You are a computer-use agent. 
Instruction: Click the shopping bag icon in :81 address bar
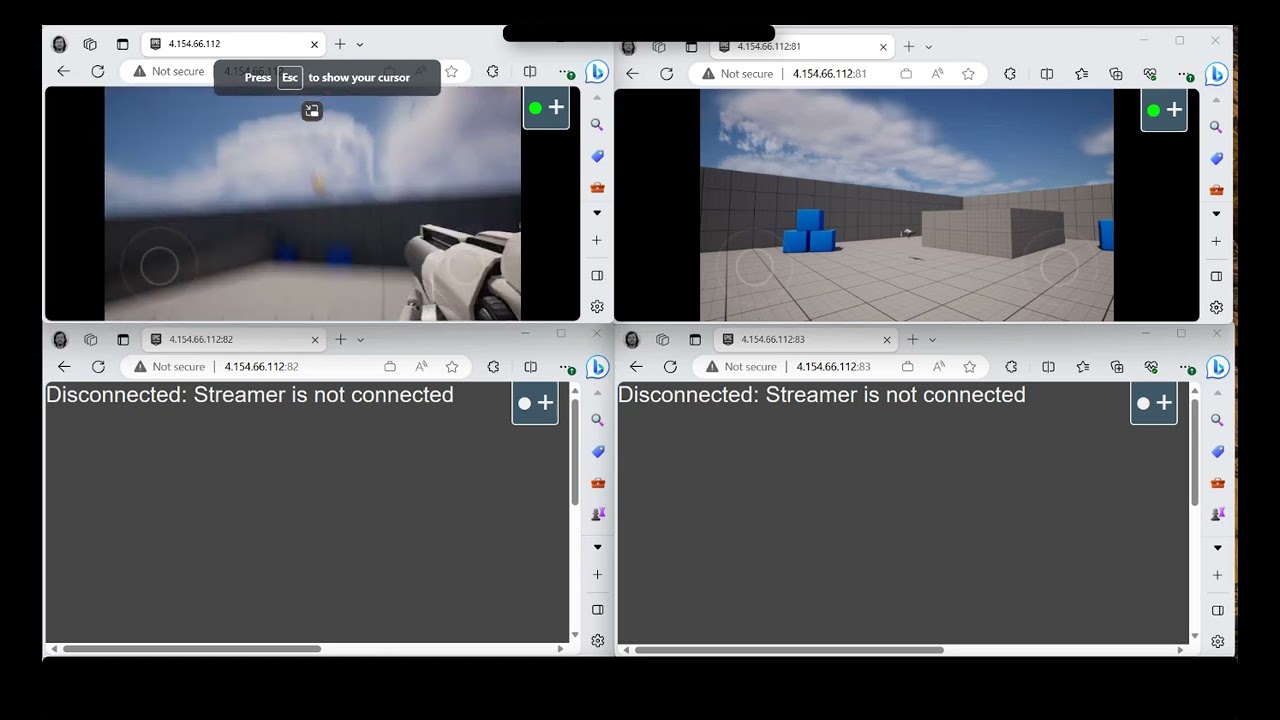[x=906, y=74]
